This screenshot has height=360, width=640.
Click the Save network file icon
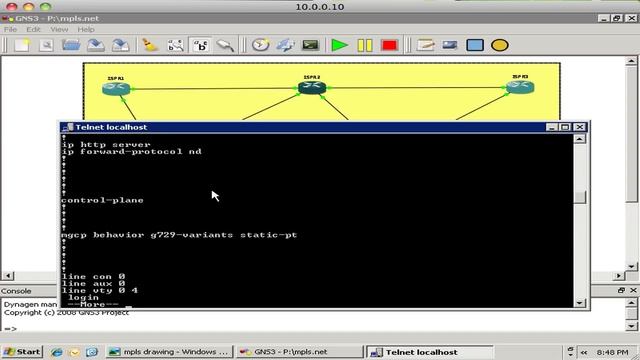96,45
